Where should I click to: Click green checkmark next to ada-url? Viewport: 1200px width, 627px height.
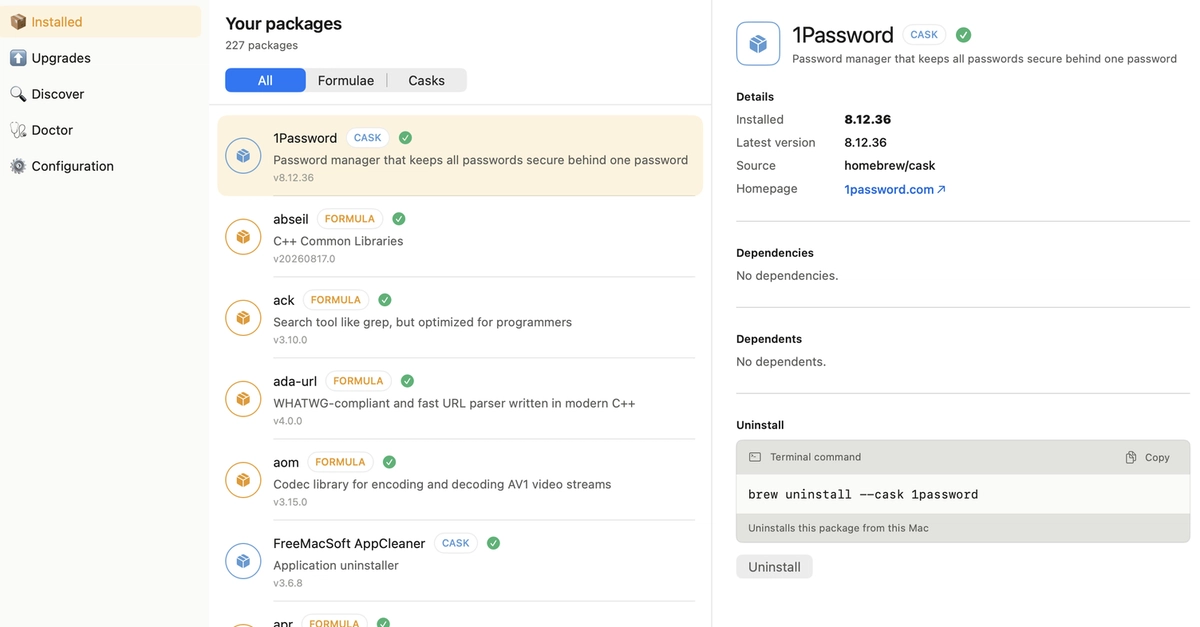tap(407, 381)
